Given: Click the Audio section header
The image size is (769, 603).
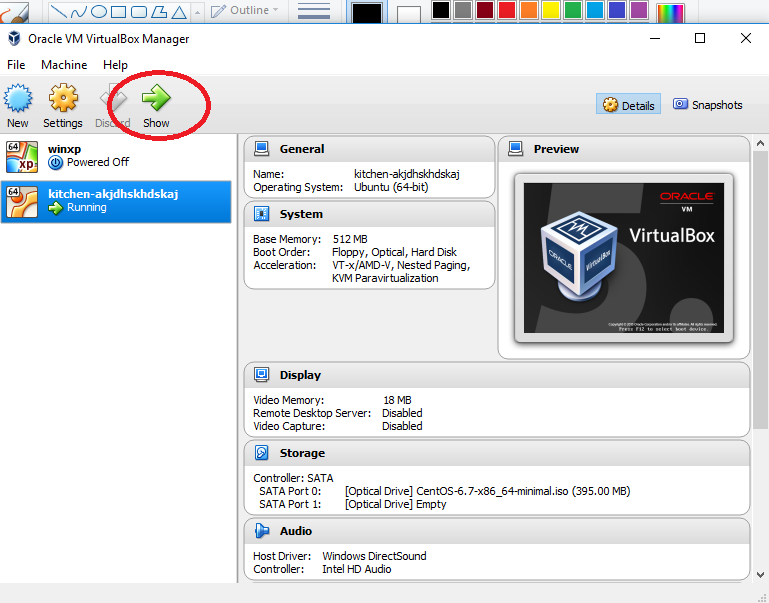Looking at the screenshot, I should [x=497, y=531].
